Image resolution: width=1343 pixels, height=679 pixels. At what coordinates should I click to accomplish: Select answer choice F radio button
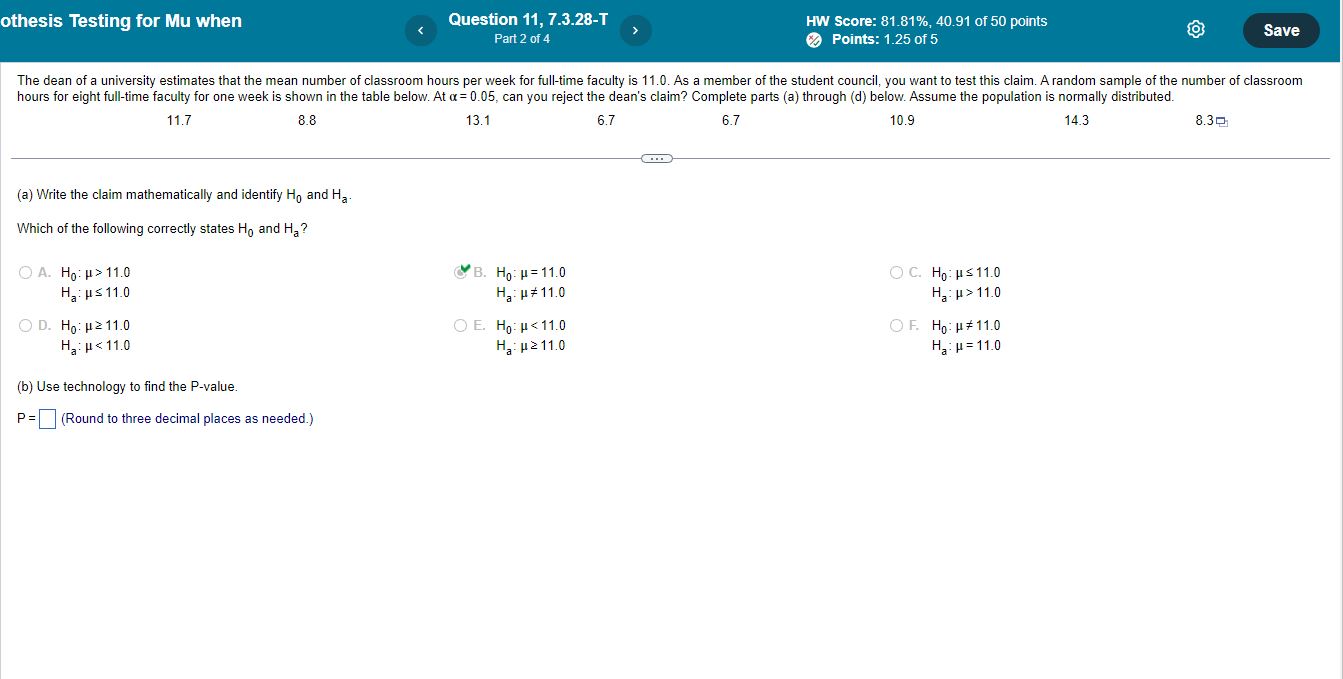pyautogui.click(x=896, y=324)
